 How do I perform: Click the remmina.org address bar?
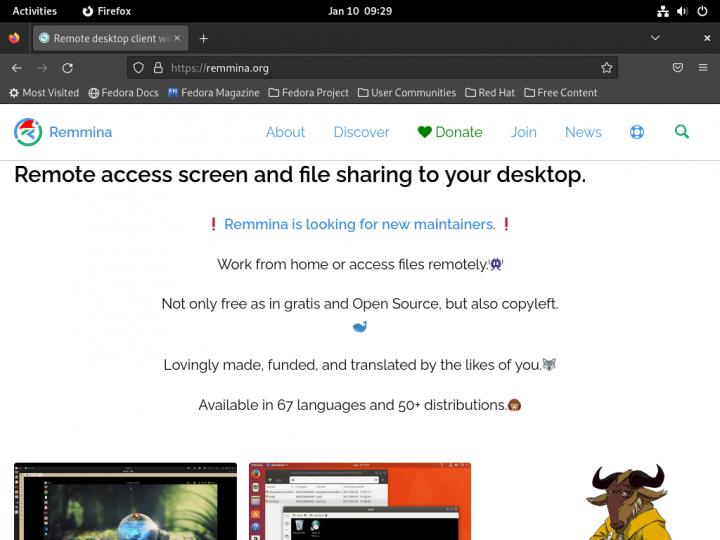[380, 68]
